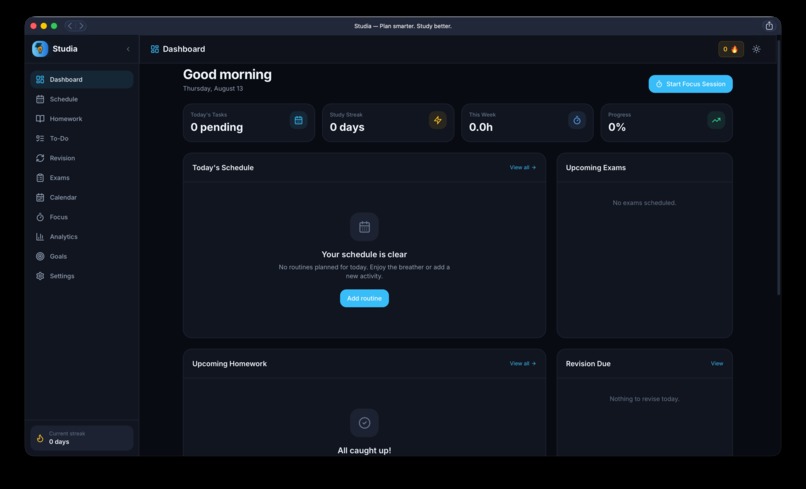Click the window back navigation arrow
806x489 pixels.
click(x=70, y=26)
